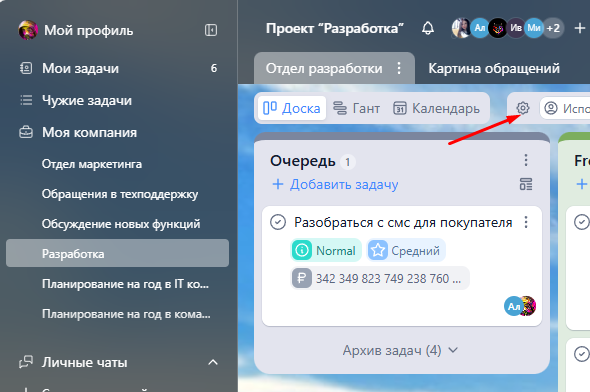This screenshot has height=392, width=590.
Task: Mark Разобраться с смс task as complete
Action: (x=278, y=222)
